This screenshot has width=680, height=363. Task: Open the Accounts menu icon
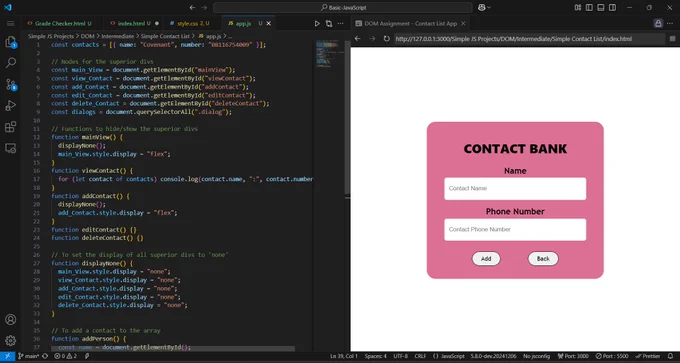click(x=10, y=320)
